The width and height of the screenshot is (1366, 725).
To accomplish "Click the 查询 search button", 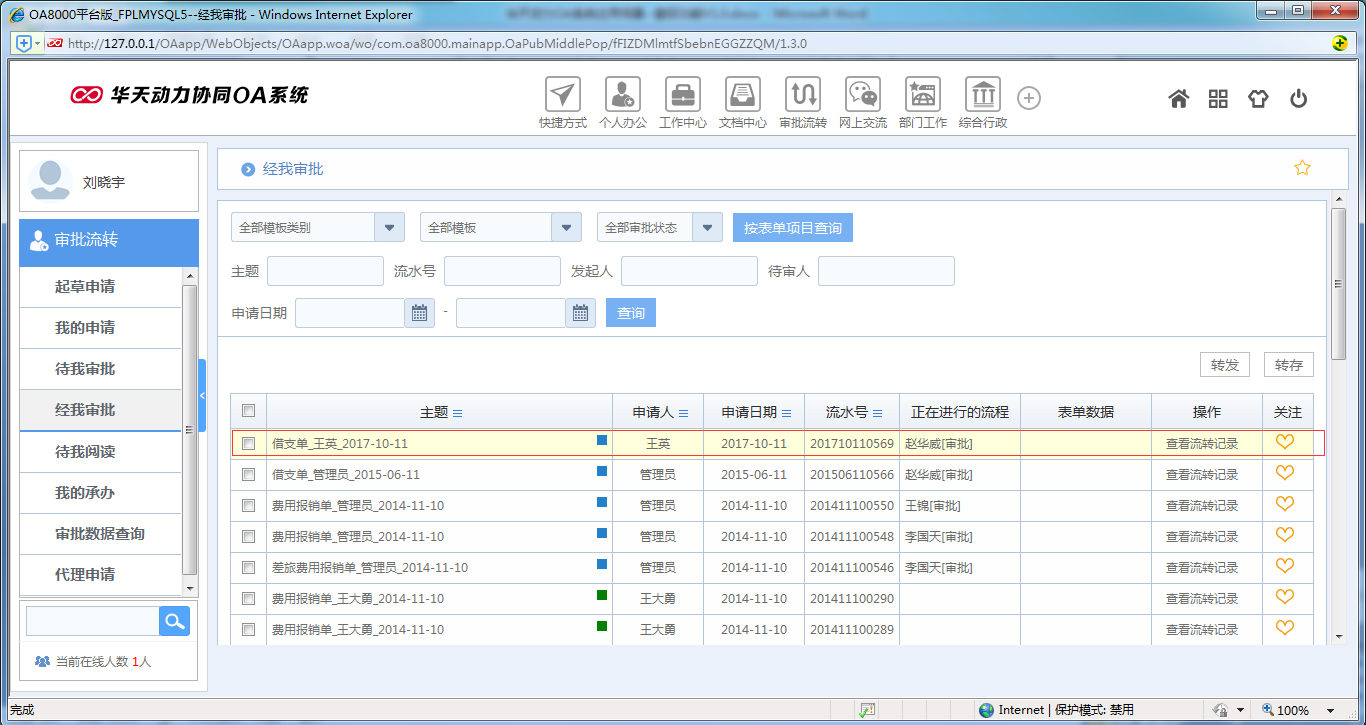I will [x=630, y=313].
